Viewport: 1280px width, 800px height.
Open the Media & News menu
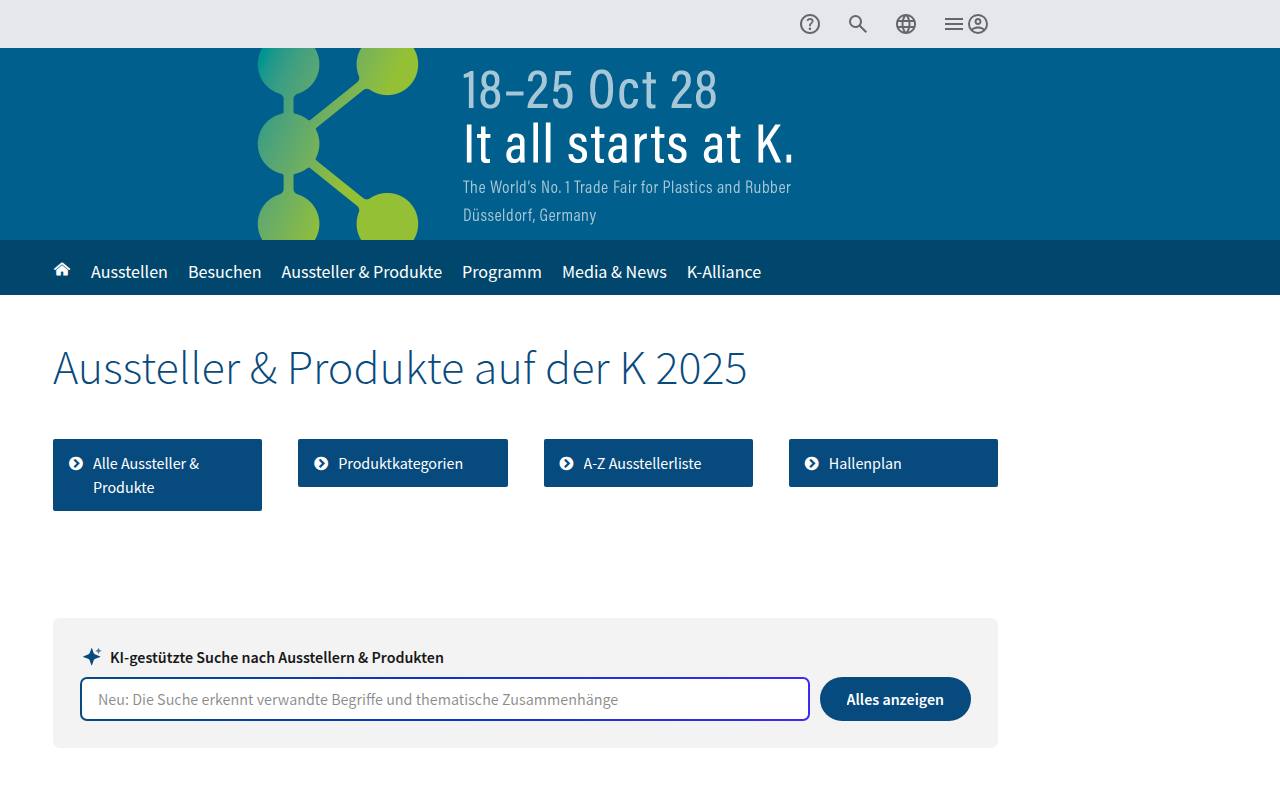point(614,272)
